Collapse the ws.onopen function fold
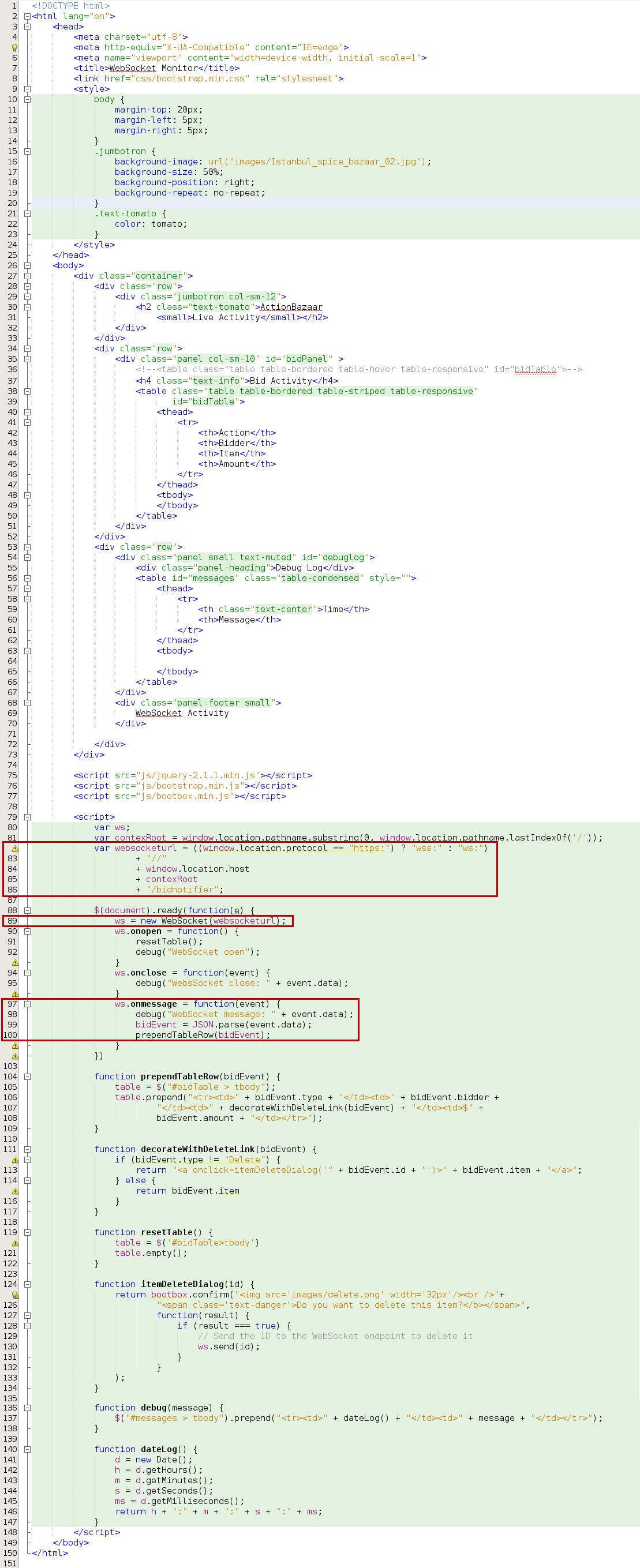Image resolution: width=640 pixels, height=1568 pixels. pyautogui.click(x=27, y=931)
